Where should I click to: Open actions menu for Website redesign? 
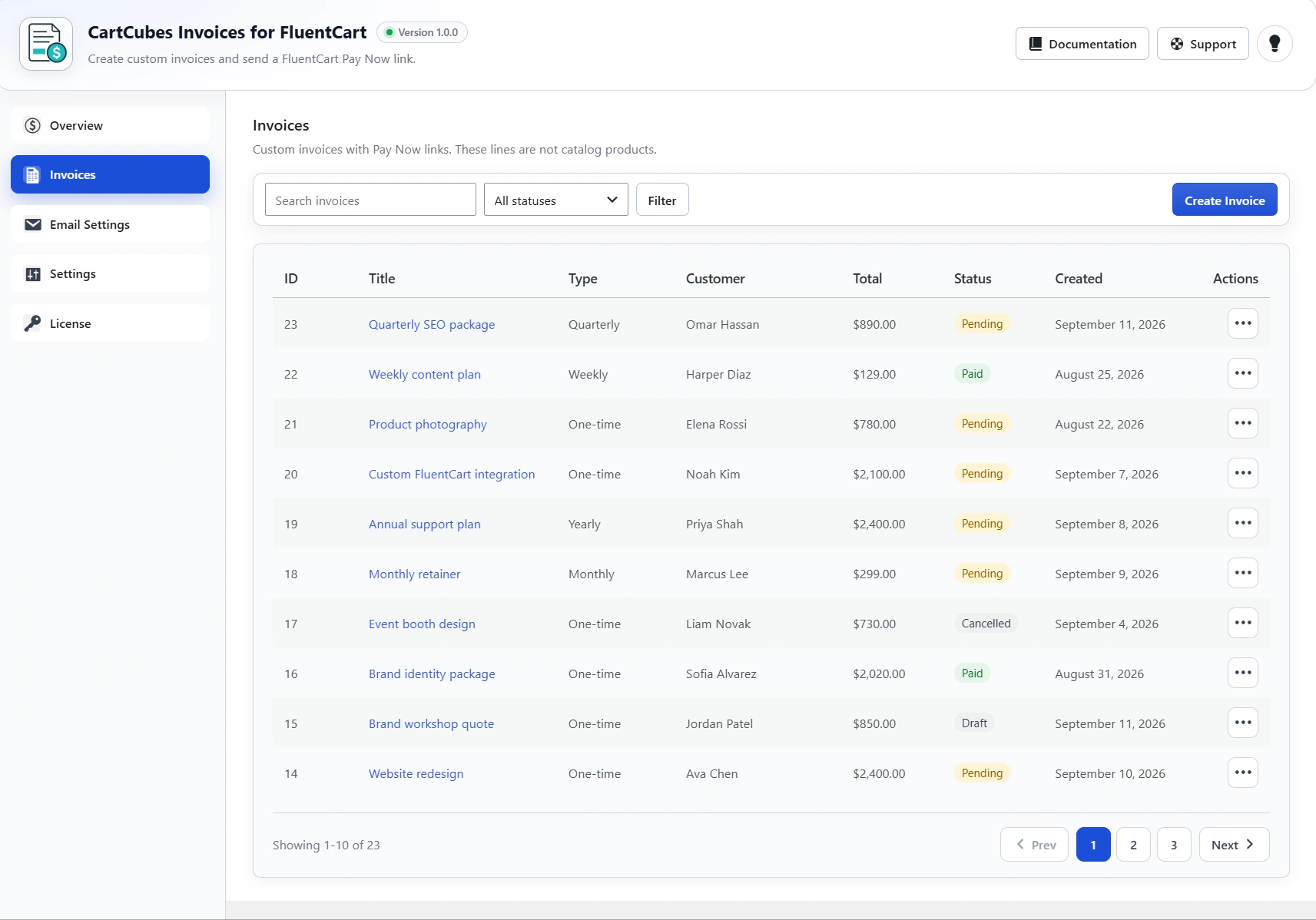(x=1242, y=773)
